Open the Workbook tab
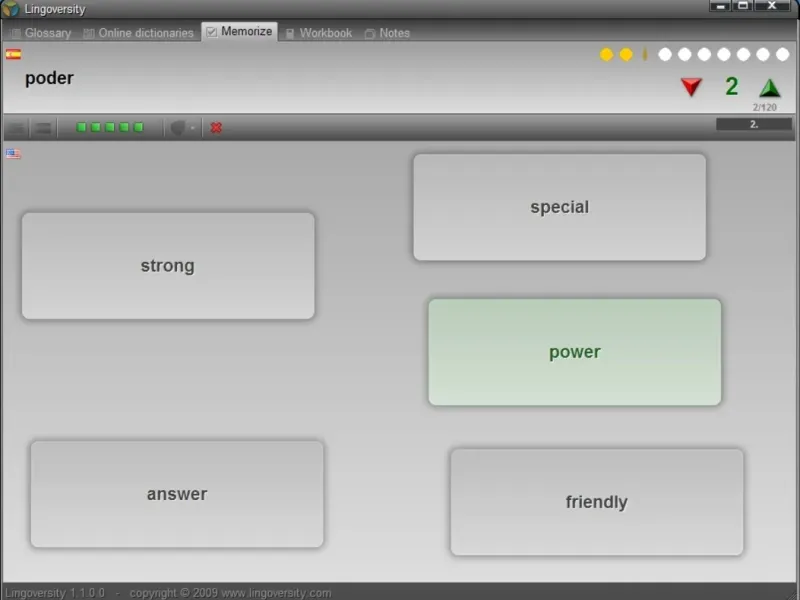This screenshot has width=800, height=600. point(319,33)
